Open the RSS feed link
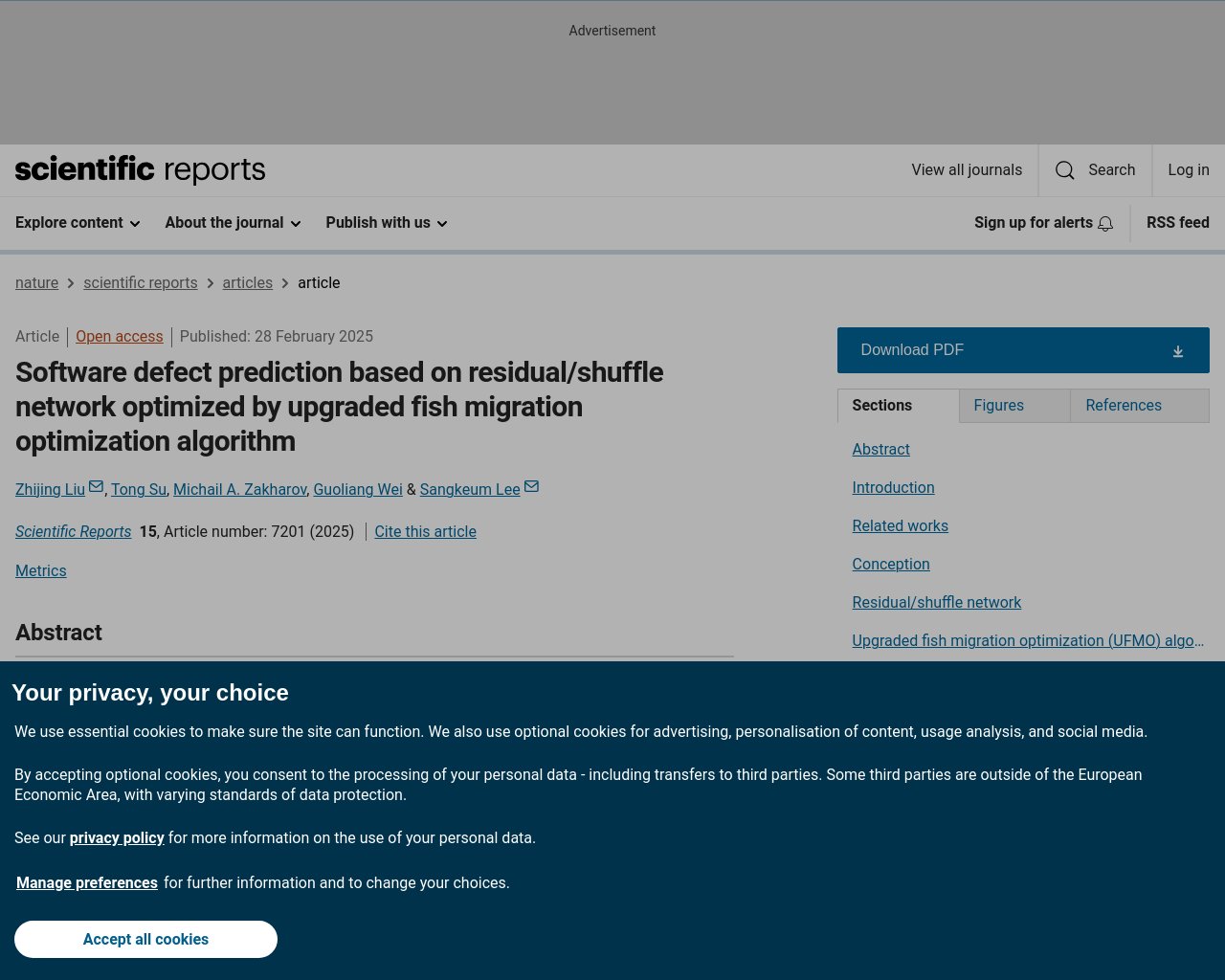 click(x=1178, y=223)
